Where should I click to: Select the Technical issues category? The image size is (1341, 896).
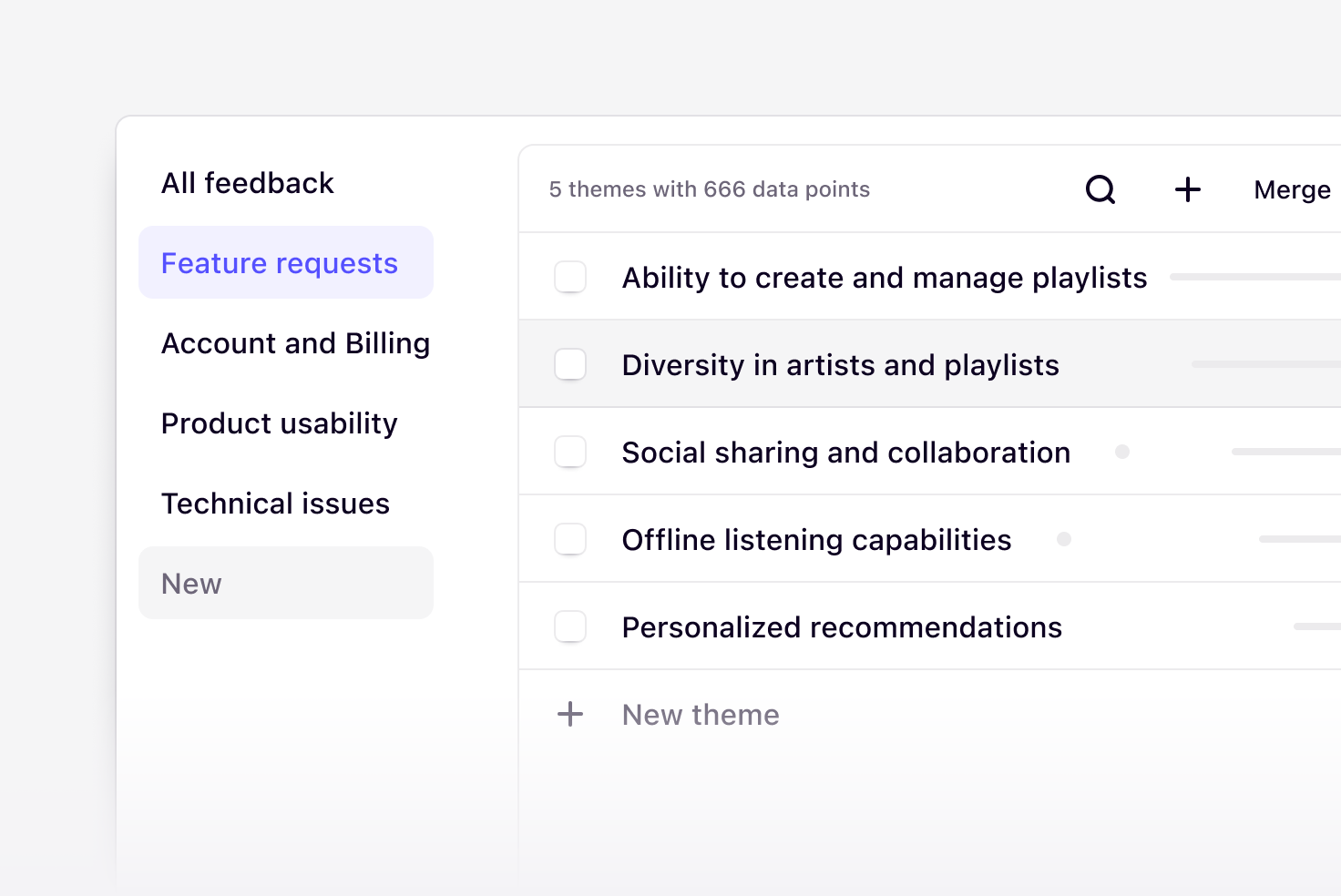[x=275, y=503]
